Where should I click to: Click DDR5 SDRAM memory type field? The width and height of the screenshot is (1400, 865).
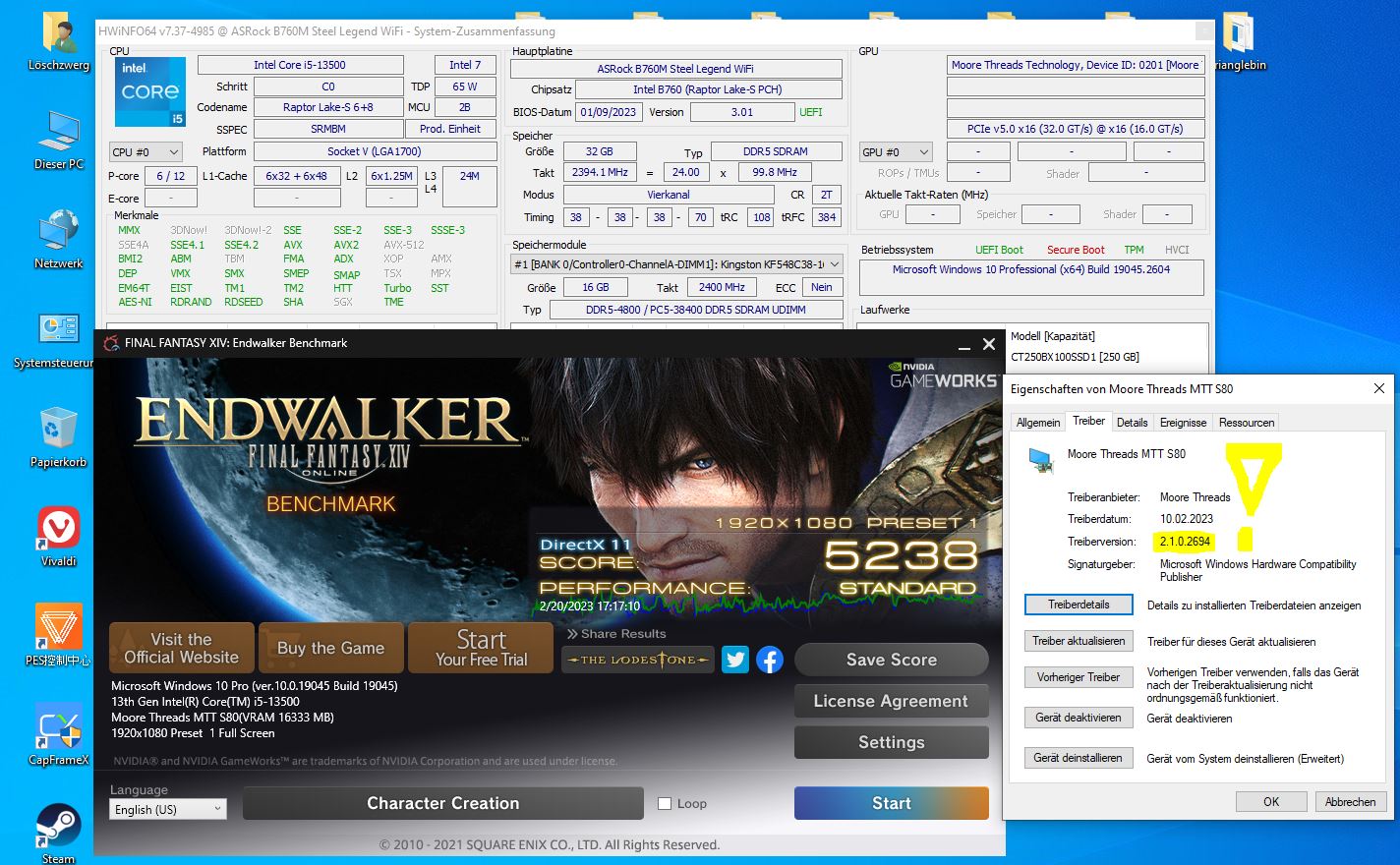776,151
